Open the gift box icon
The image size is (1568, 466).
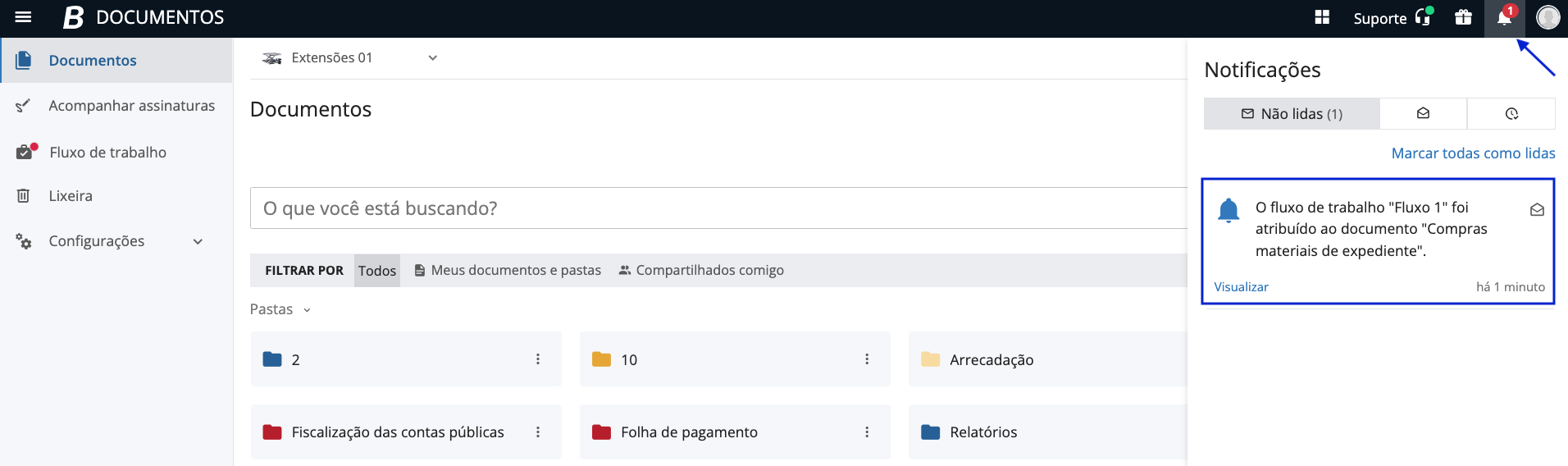pos(1463,17)
